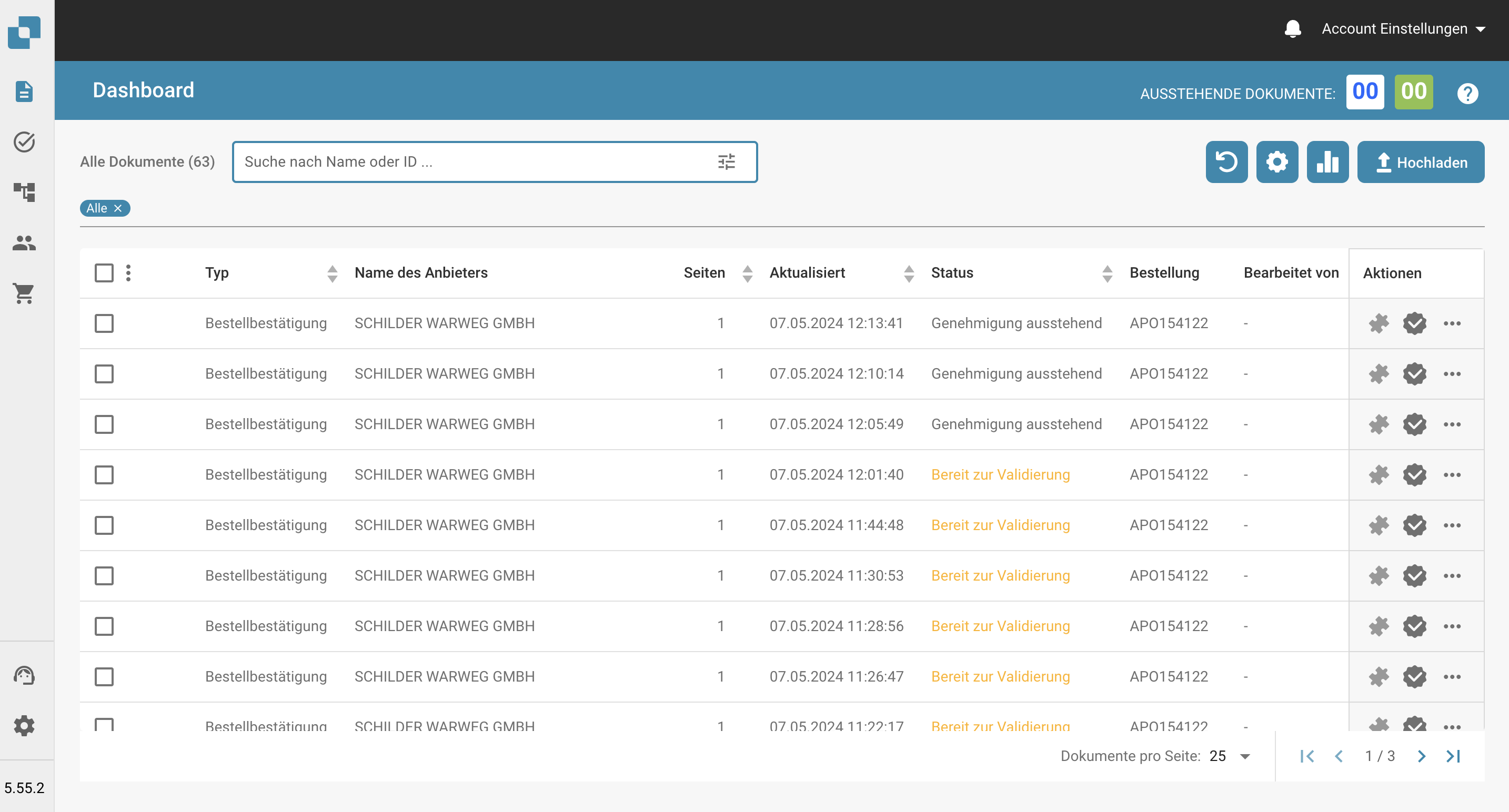Screen dimensions: 1509x812
Task: Click the refresh icon above the document table
Action: pos(1226,162)
